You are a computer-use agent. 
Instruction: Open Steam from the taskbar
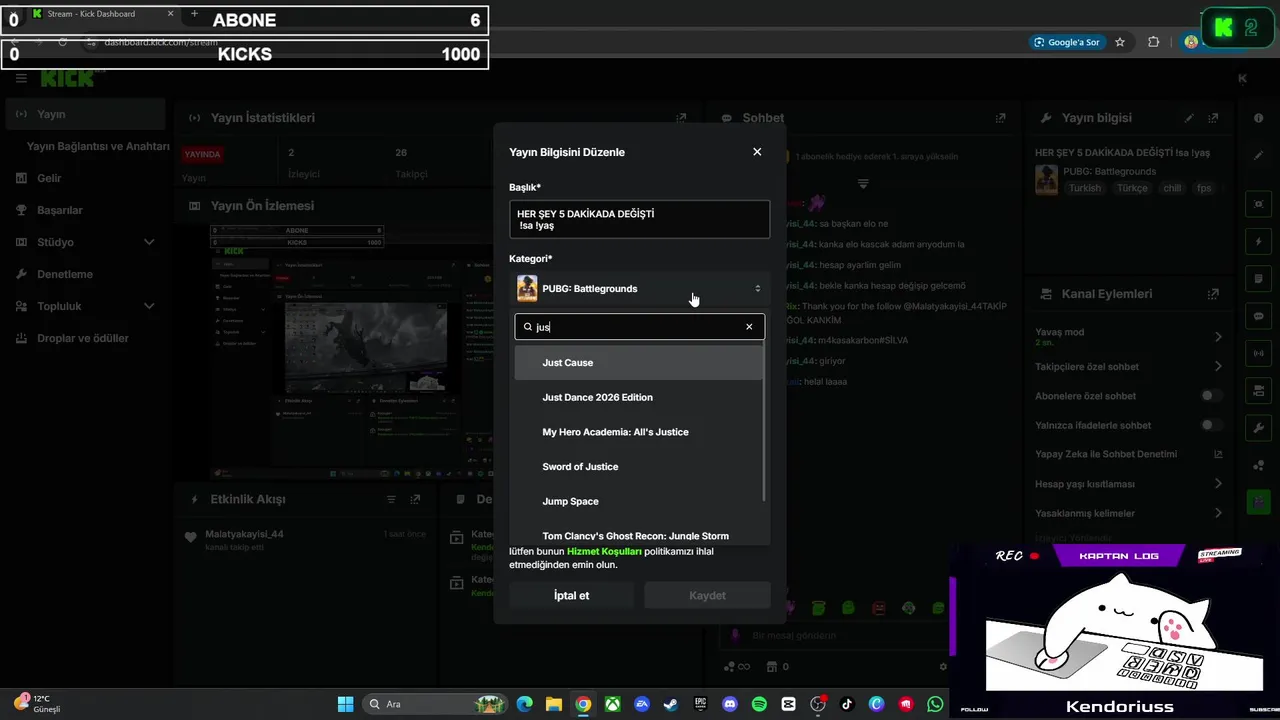(x=670, y=704)
